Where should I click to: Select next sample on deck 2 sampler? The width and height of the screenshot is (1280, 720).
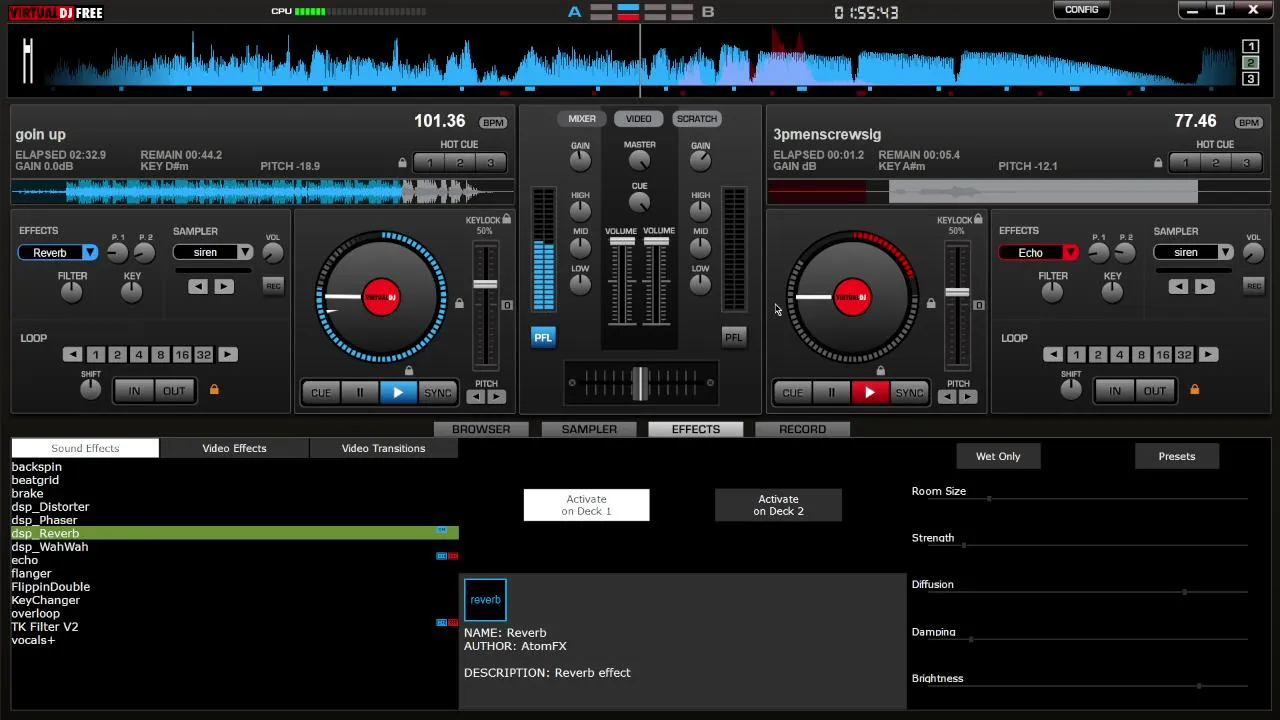pyautogui.click(x=1204, y=287)
